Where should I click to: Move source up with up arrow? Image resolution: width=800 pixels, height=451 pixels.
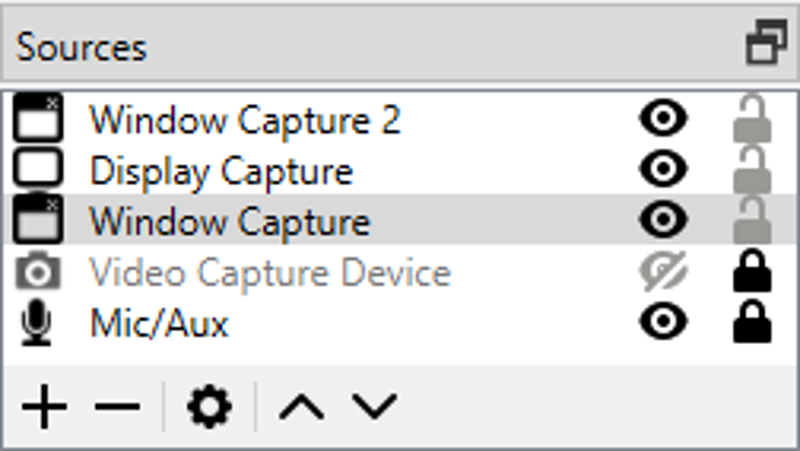(302, 407)
